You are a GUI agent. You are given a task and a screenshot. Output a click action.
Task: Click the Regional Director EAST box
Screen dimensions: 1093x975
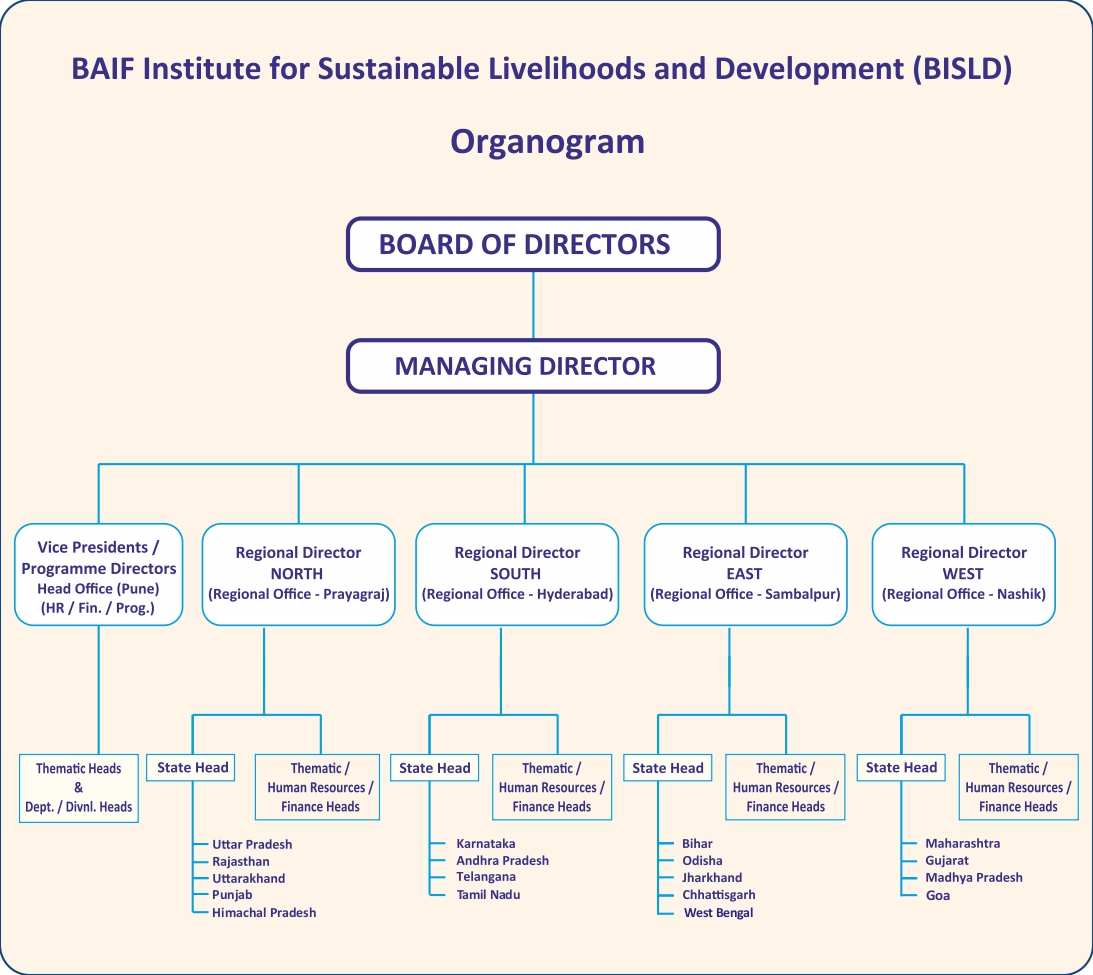click(745, 574)
